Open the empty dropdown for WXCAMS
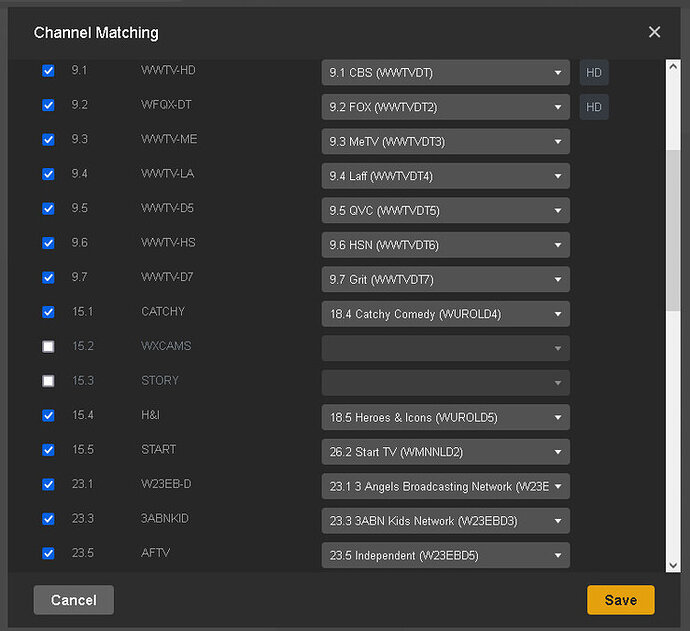This screenshot has height=631, width=690. (446, 349)
